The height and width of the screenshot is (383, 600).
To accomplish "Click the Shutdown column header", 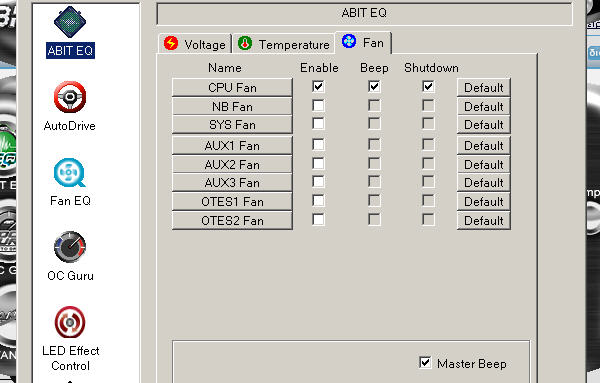I will (x=431, y=68).
